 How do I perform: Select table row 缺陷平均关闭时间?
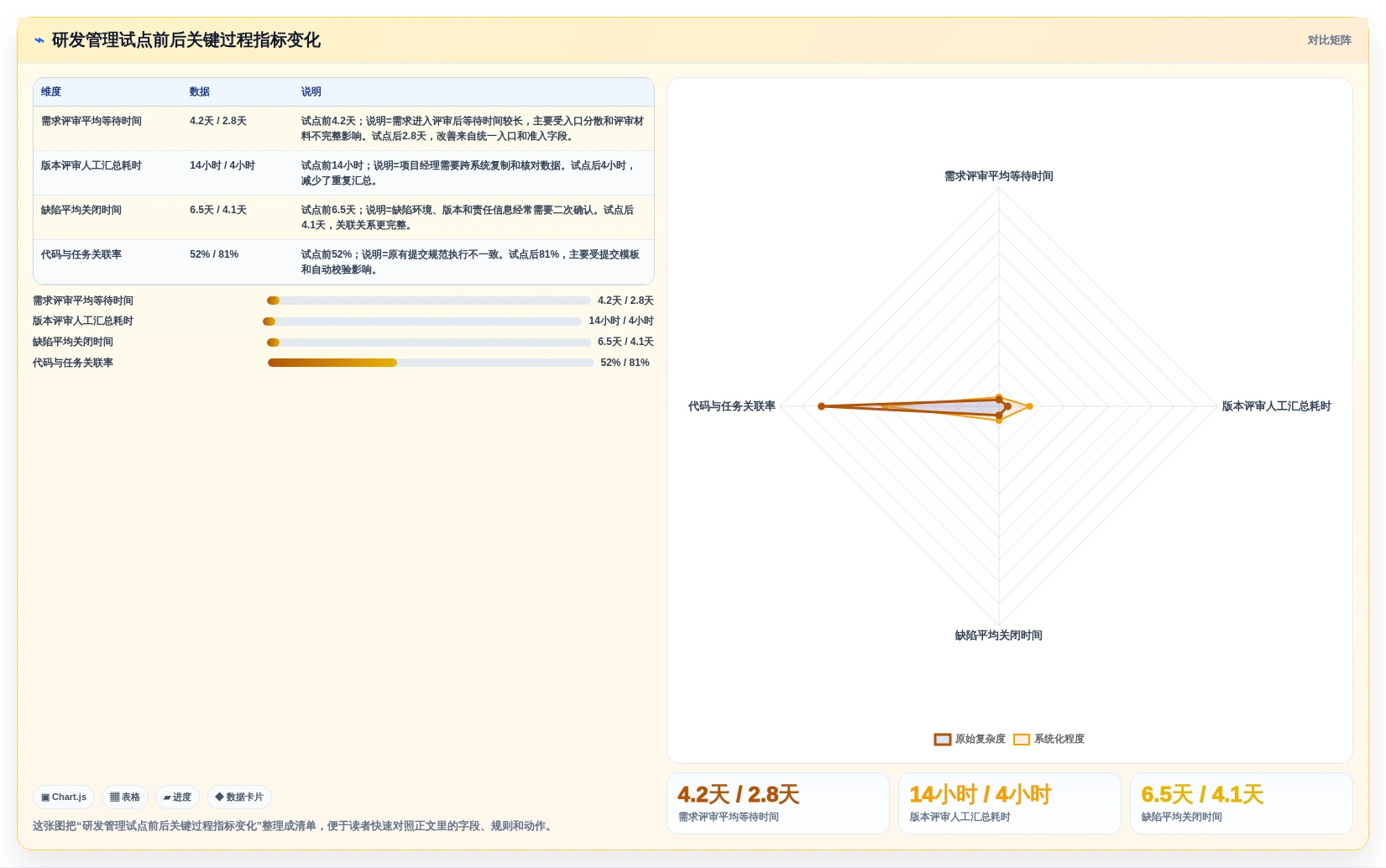pyautogui.click(x=343, y=217)
